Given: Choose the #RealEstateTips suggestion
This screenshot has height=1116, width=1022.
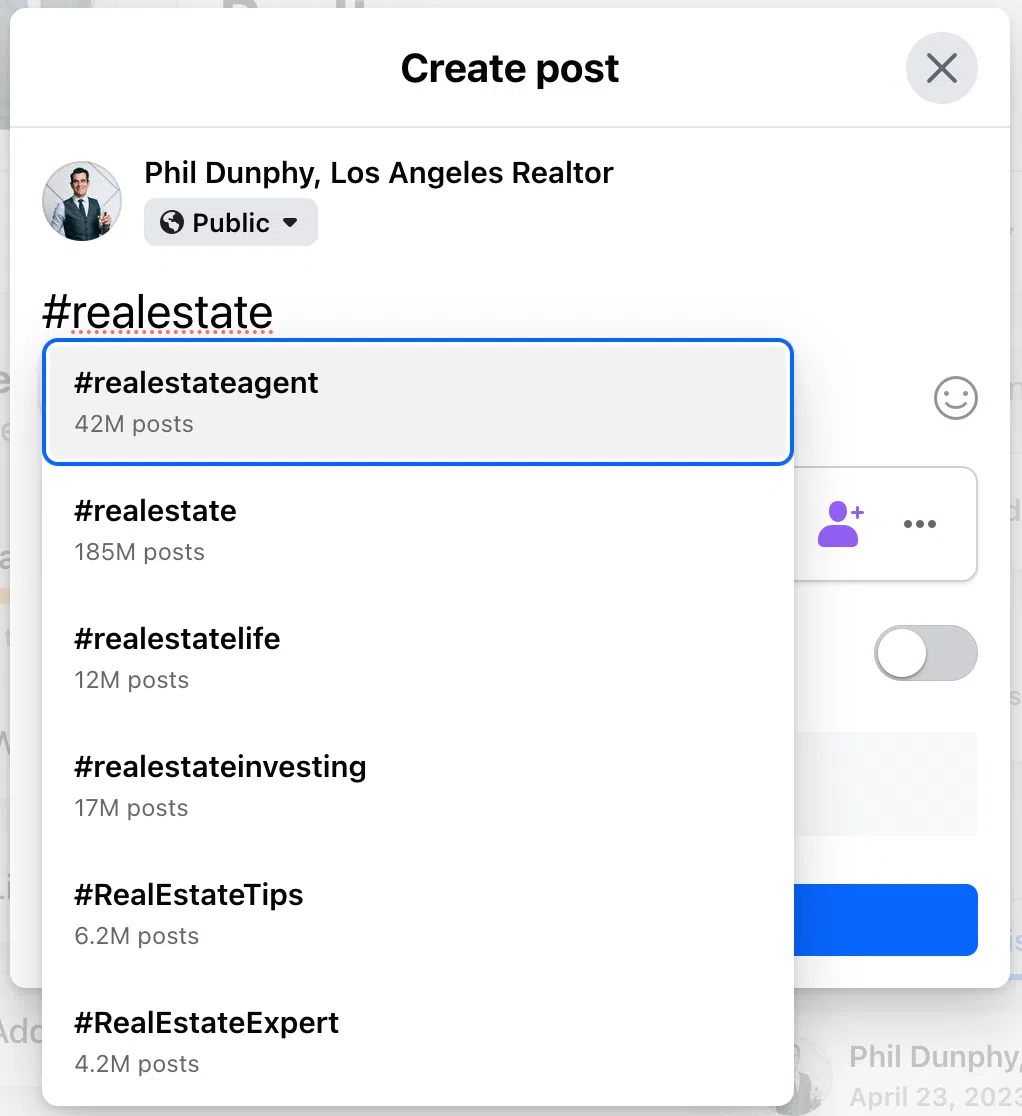Looking at the screenshot, I should 417,913.
